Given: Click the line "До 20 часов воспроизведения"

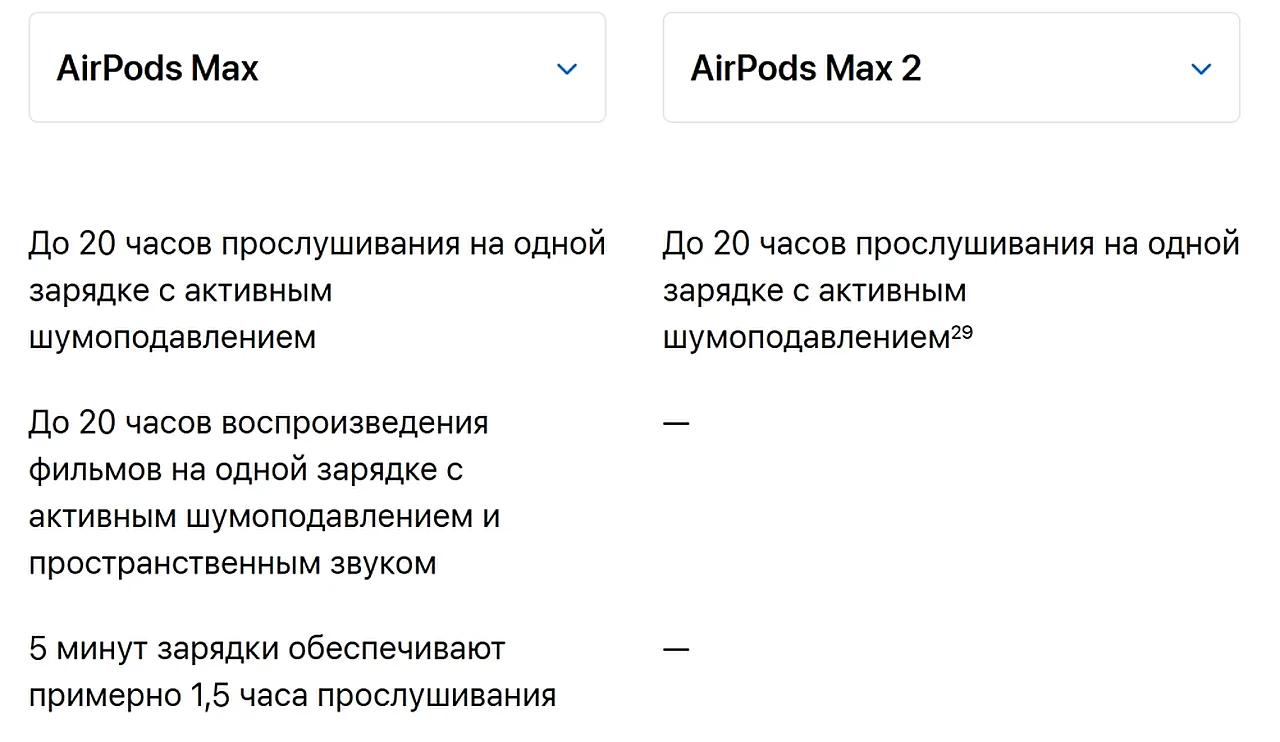Looking at the screenshot, I should (x=258, y=423).
